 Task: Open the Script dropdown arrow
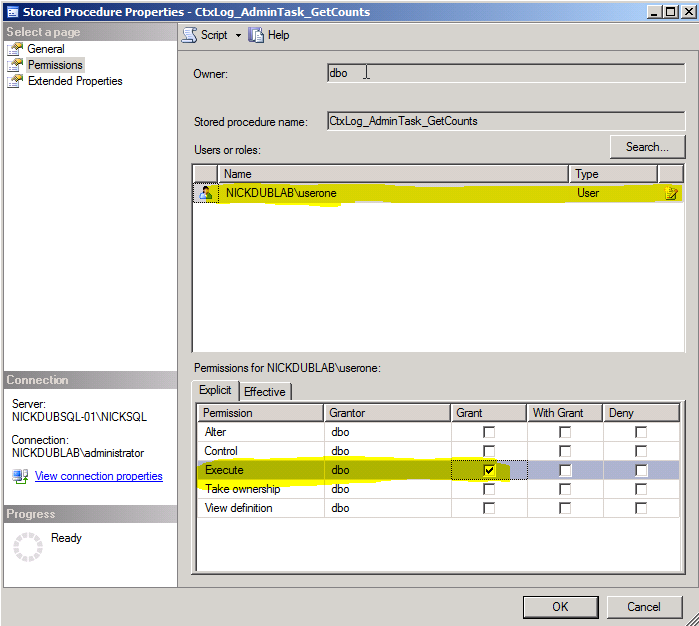(x=238, y=35)
